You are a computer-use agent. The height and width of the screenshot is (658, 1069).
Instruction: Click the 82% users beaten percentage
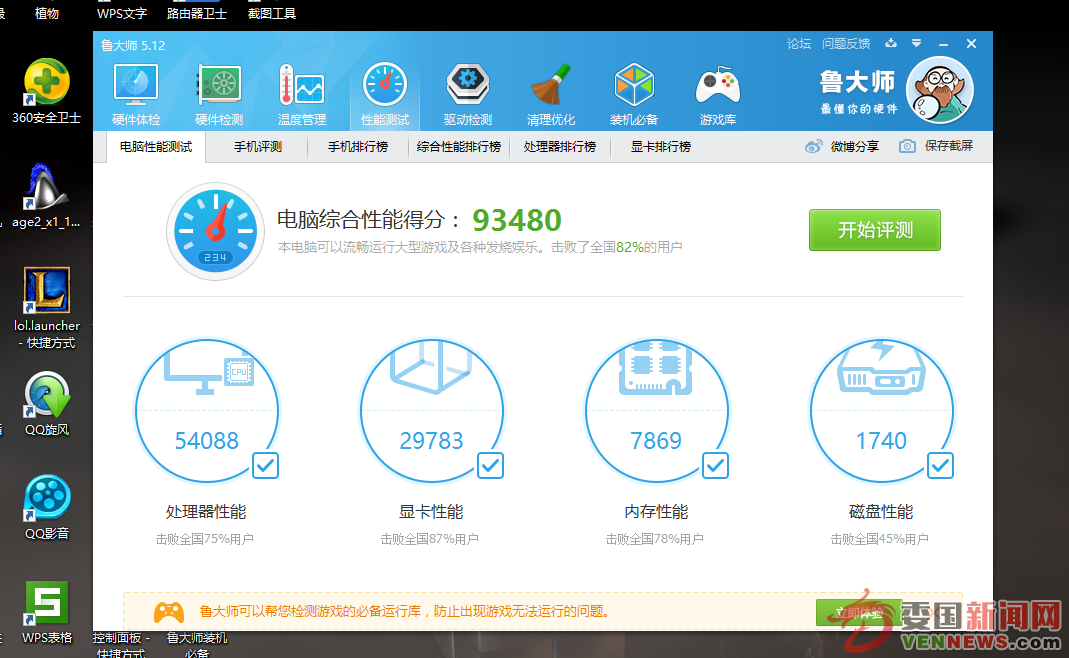tap(630, 247)
